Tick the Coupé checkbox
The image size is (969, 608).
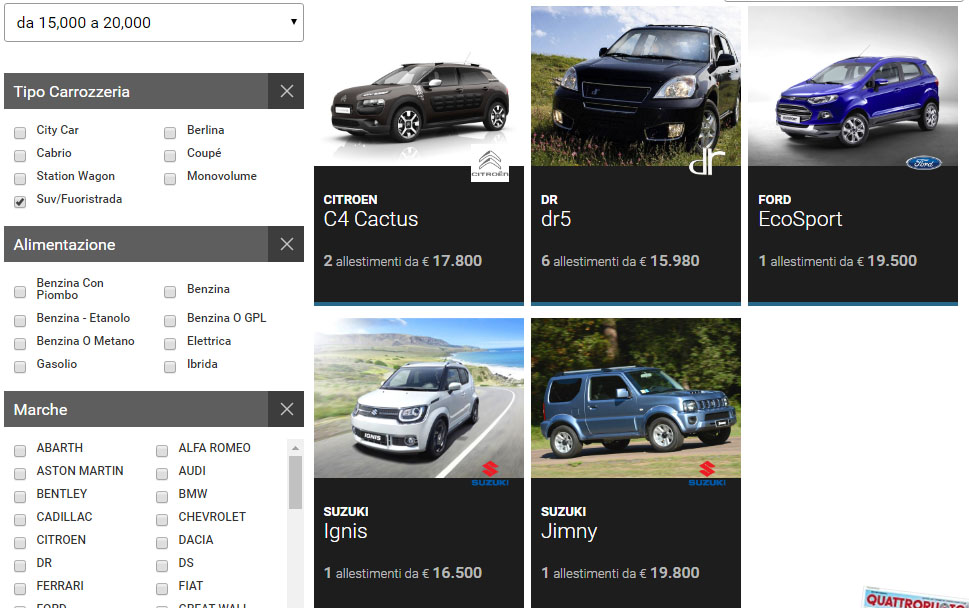click(170, 156)
